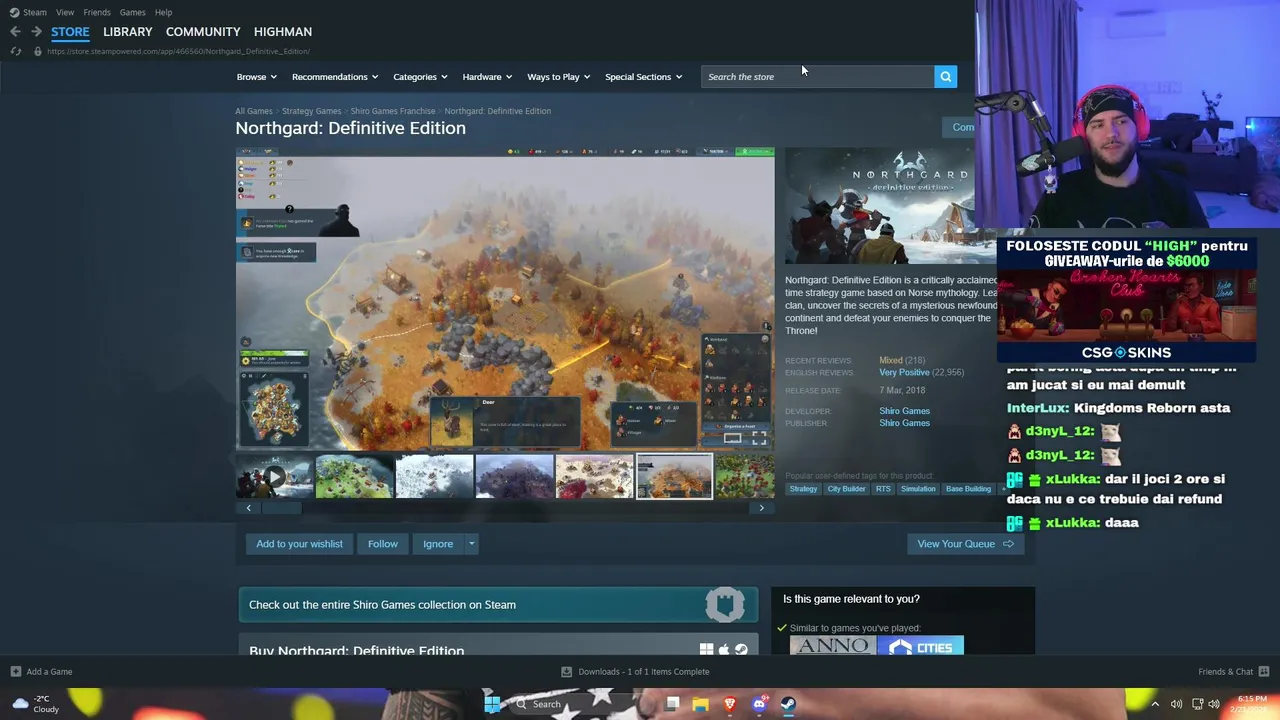The height and width of the screenshot is (720, 1280).
Task: Open the dropdown arrow next to Ignore
Action: click(471, 544)
